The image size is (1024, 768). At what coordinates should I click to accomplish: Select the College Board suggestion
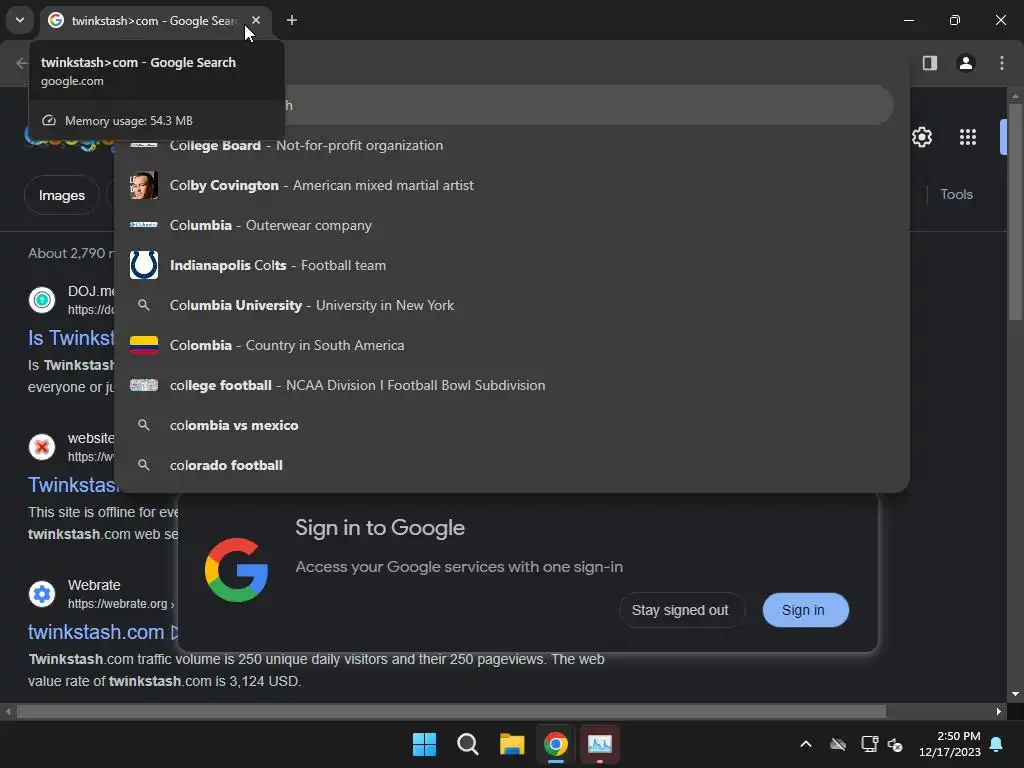(511, 145)
